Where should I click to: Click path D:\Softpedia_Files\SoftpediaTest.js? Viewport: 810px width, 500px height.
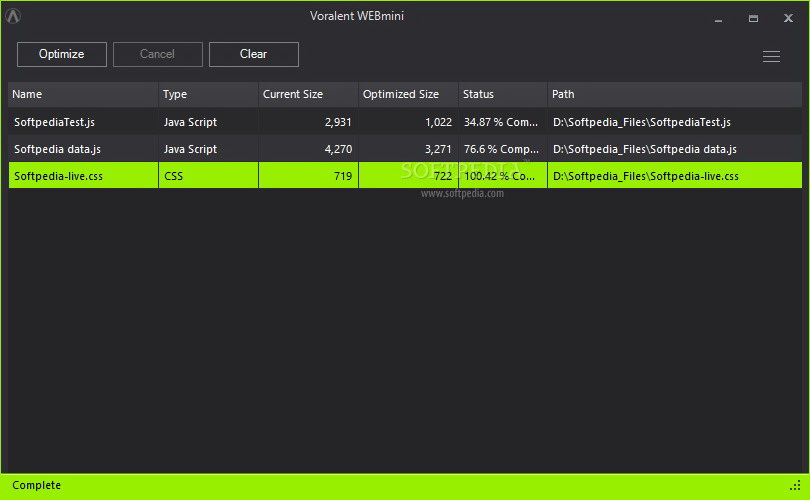coord(642,122)
